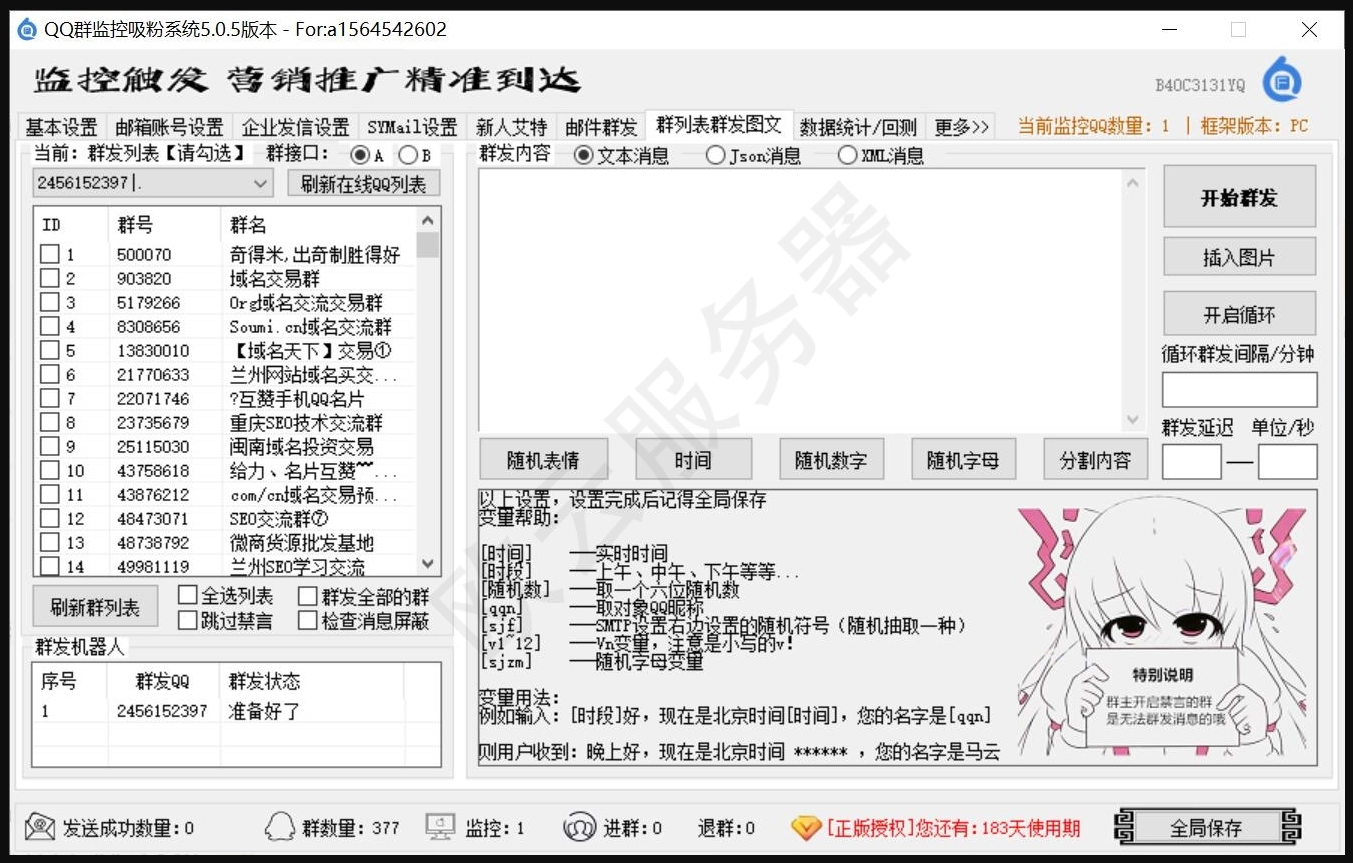Click the anime girl notice image
This screenshot has width=1353, height=863.
click(x=1160, y=628)
